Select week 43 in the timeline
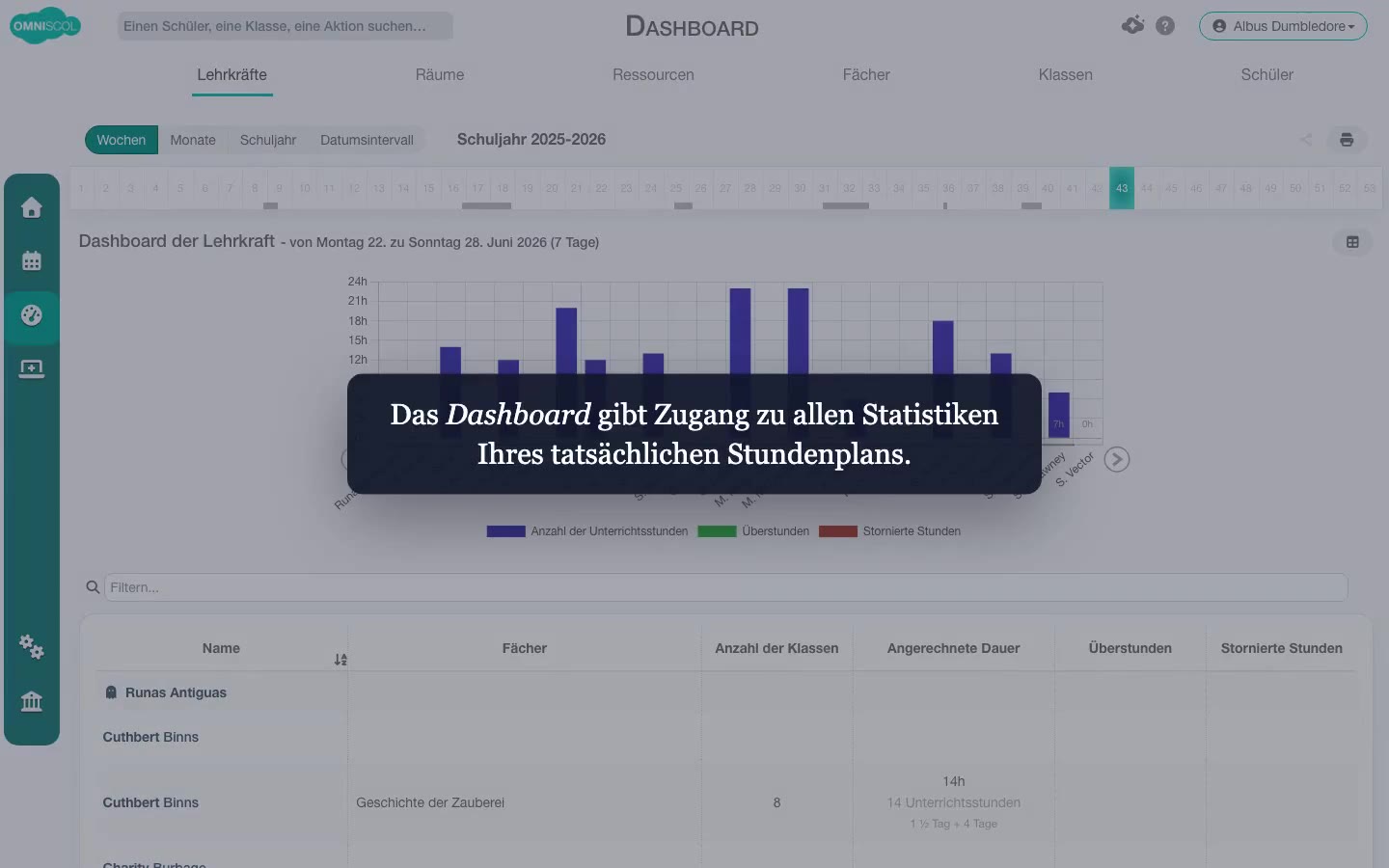The height and width of the screenshot is (868, 1389). (x=1122, y=188)
